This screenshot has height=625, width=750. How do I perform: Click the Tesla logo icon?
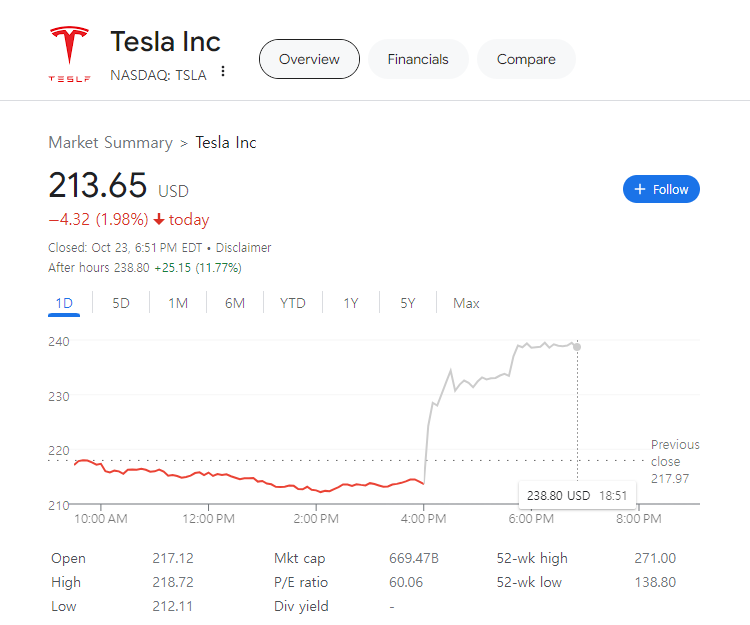pyautogui.click(x=69, y=54)
